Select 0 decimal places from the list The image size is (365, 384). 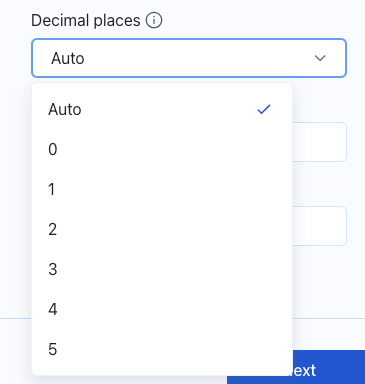pyautogui.click(x=162, y=149)
